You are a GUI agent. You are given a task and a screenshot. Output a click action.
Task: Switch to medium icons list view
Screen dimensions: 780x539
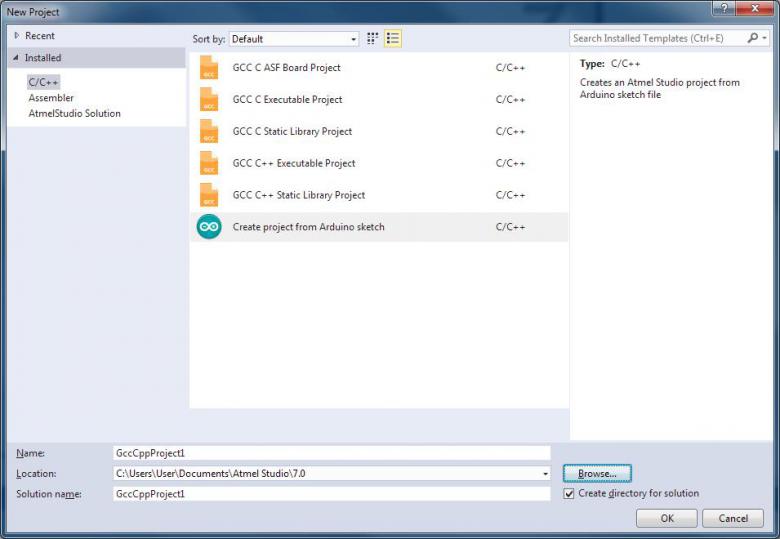pyautogui.click(x=392, y=38)
